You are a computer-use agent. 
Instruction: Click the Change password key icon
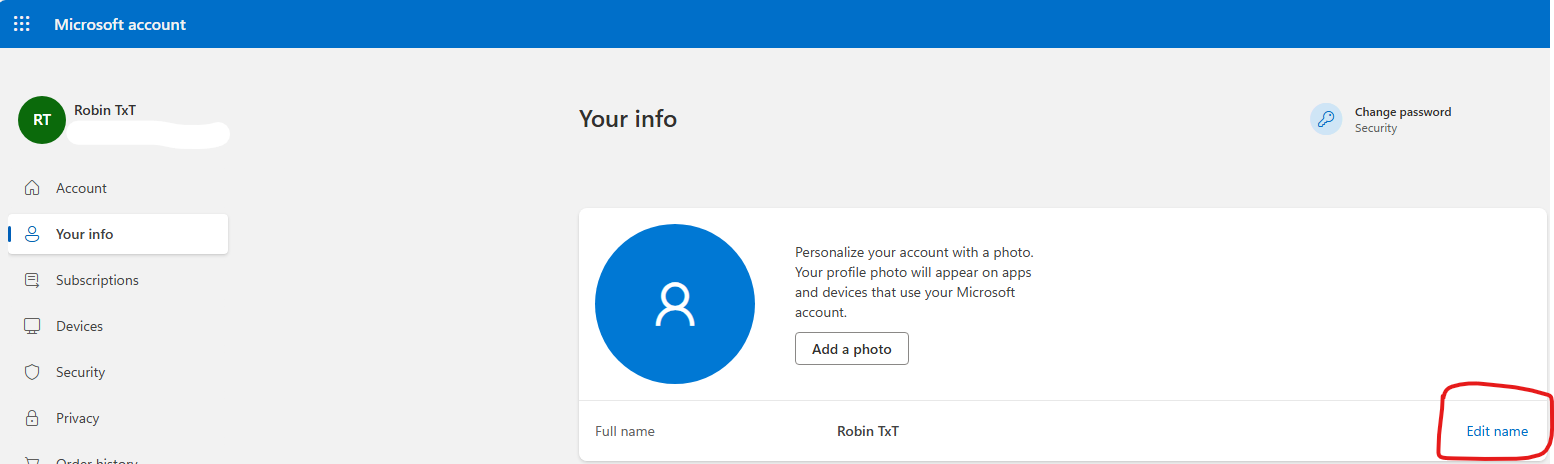click(1326, 119)
